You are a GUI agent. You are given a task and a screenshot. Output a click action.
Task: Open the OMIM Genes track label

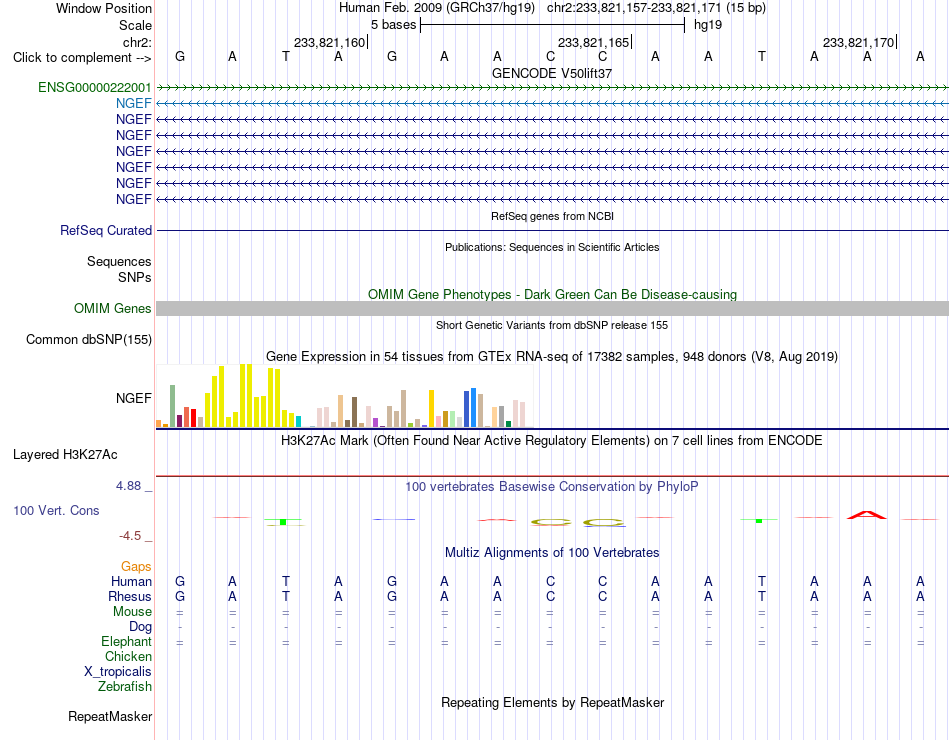(112, 308)
